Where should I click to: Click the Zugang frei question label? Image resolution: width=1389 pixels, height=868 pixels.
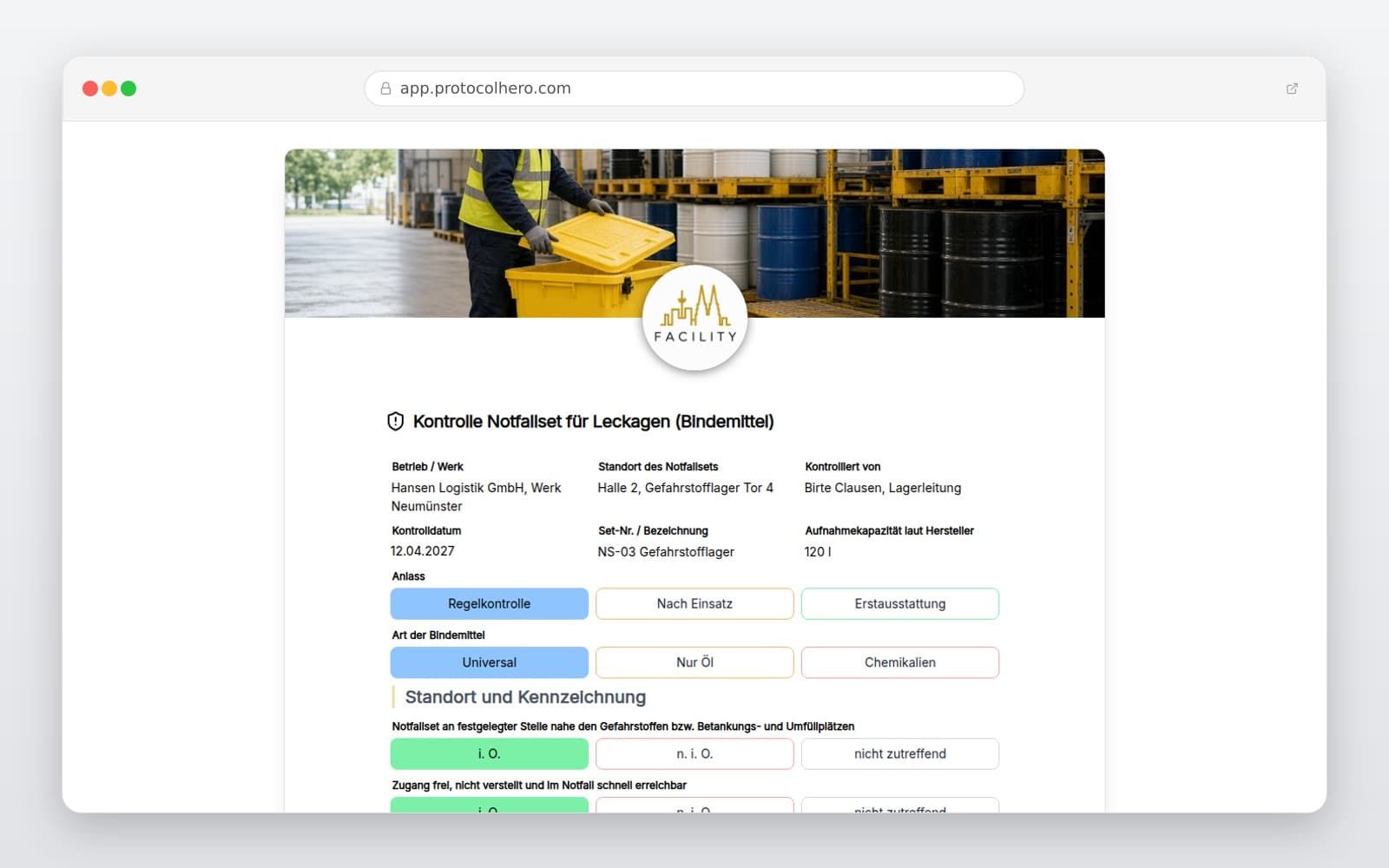coord(539,786)
